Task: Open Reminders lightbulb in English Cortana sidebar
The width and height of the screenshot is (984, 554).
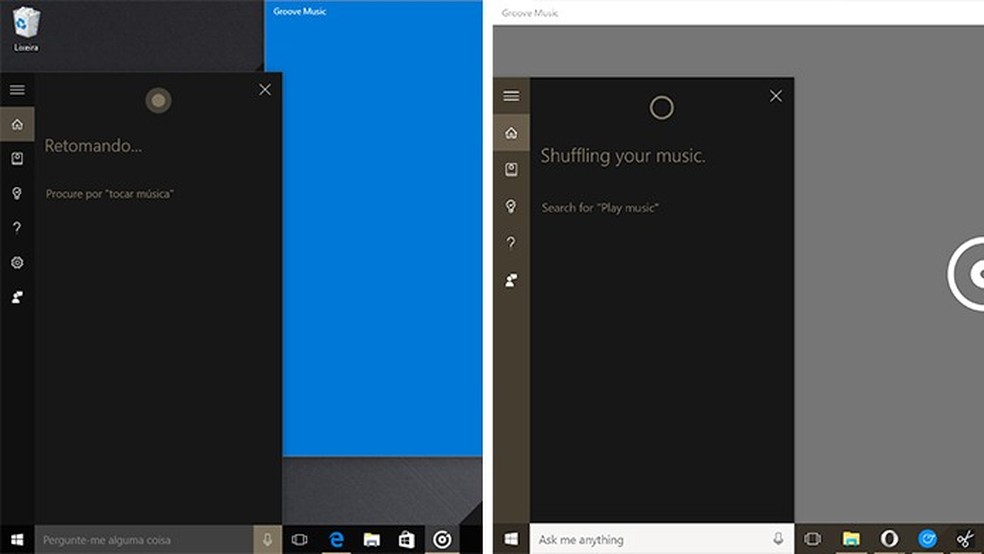Action: pos(511,206)
